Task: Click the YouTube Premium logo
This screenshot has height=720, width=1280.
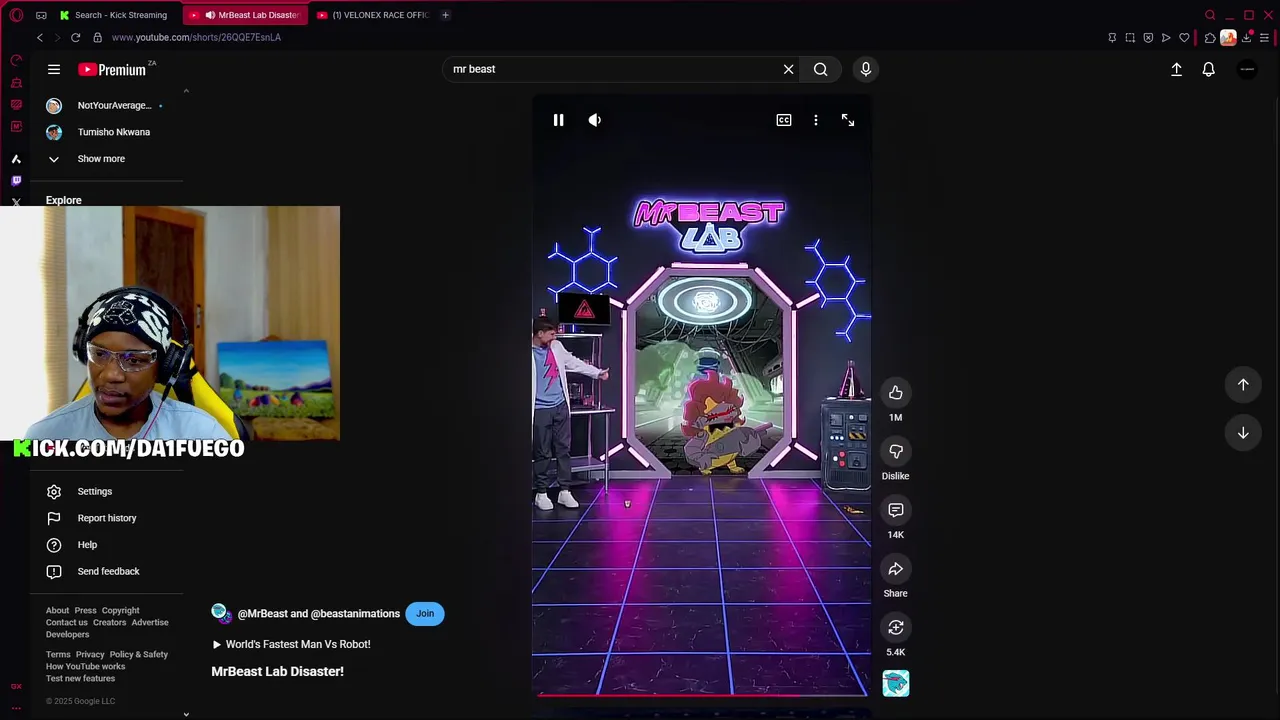Action: (112, 69)
